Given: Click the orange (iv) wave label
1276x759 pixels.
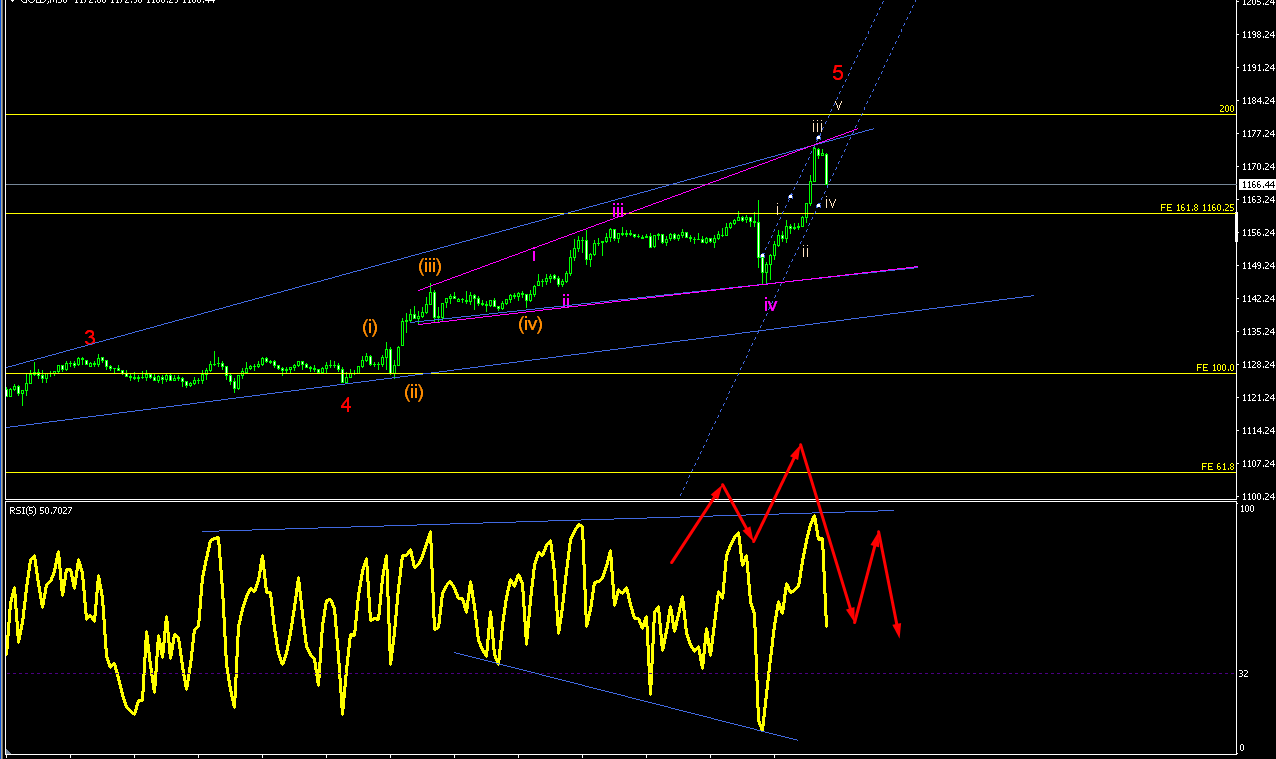Looking at the screenshot, I should click(x=530, y=323).
